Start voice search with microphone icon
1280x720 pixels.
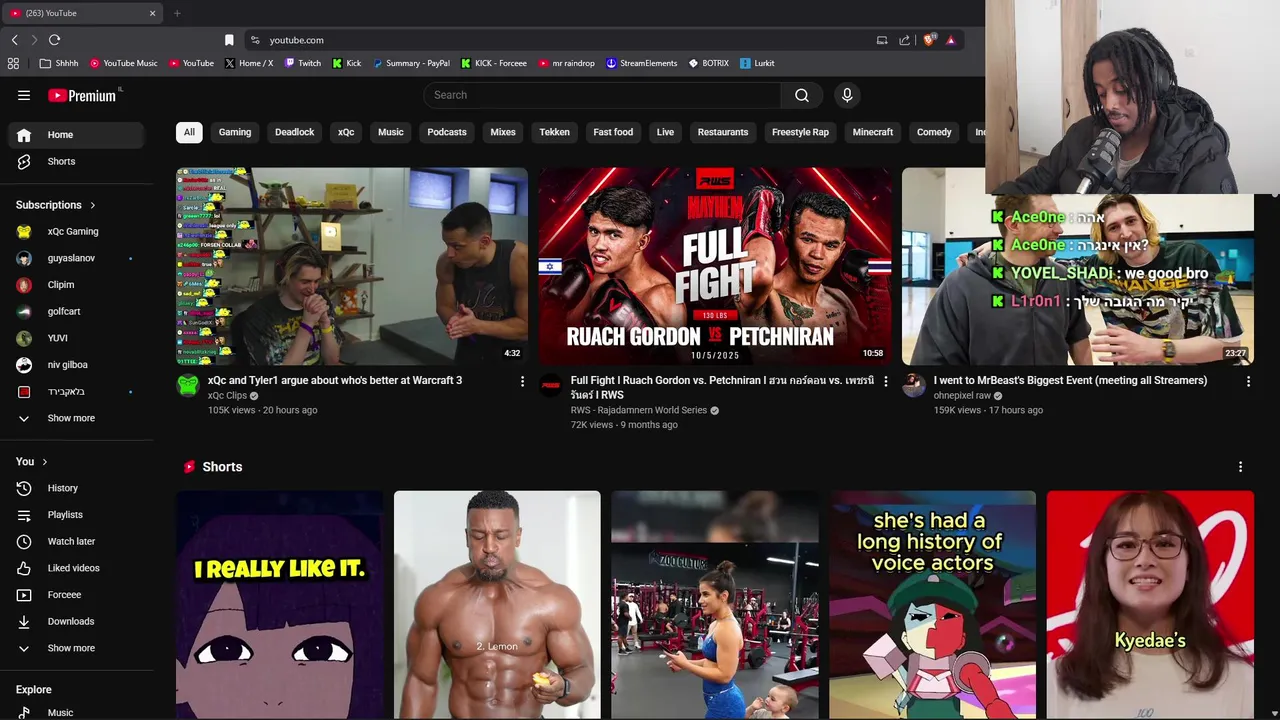point(847,95)
